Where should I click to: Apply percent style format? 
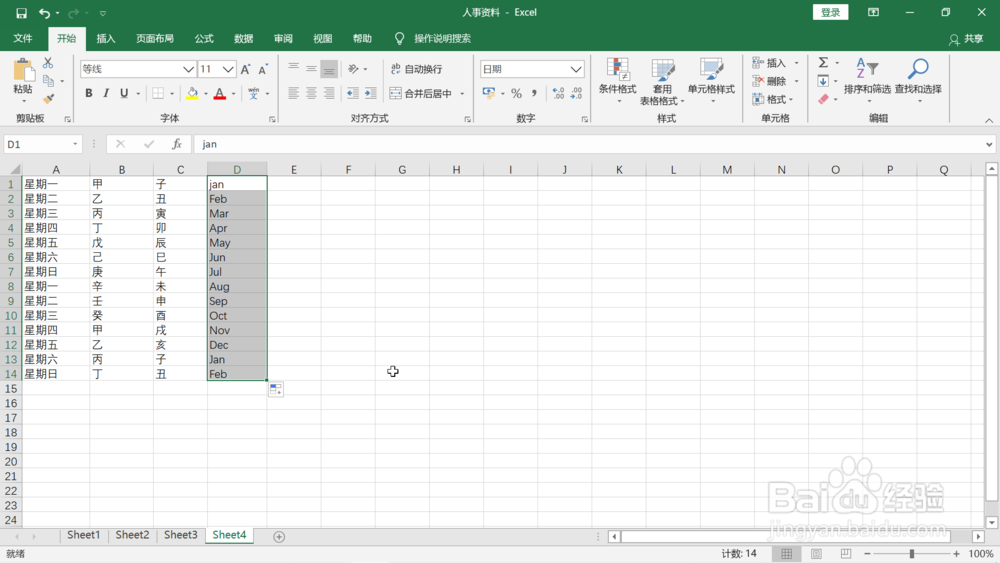517,94
